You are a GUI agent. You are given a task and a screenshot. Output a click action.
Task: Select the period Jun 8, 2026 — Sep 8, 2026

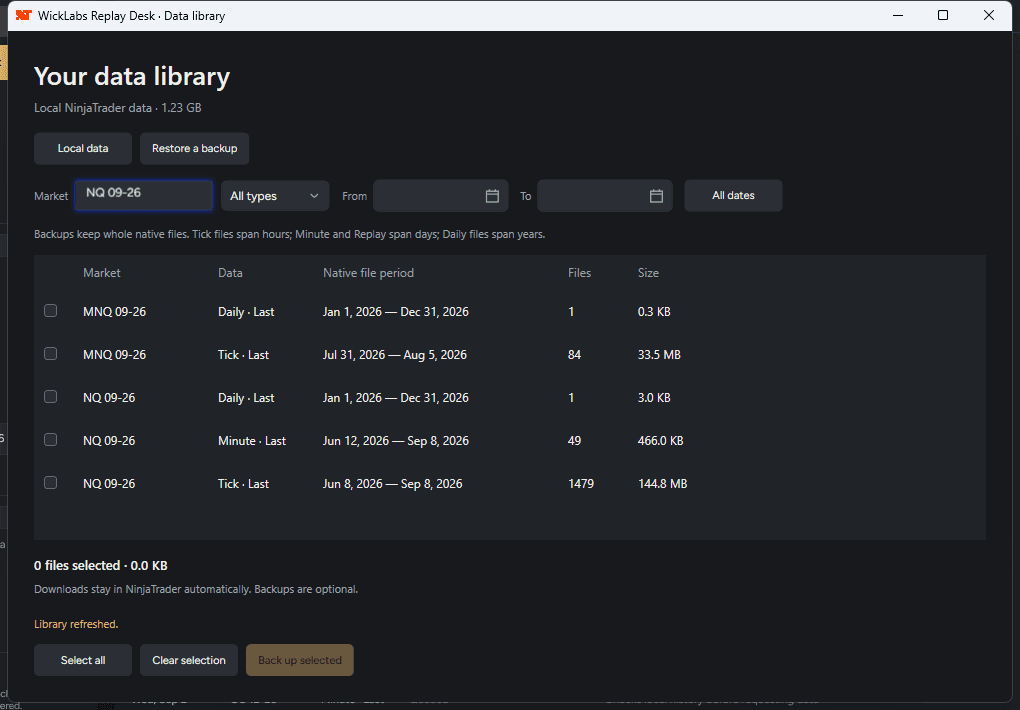click(x=392, y=484)
